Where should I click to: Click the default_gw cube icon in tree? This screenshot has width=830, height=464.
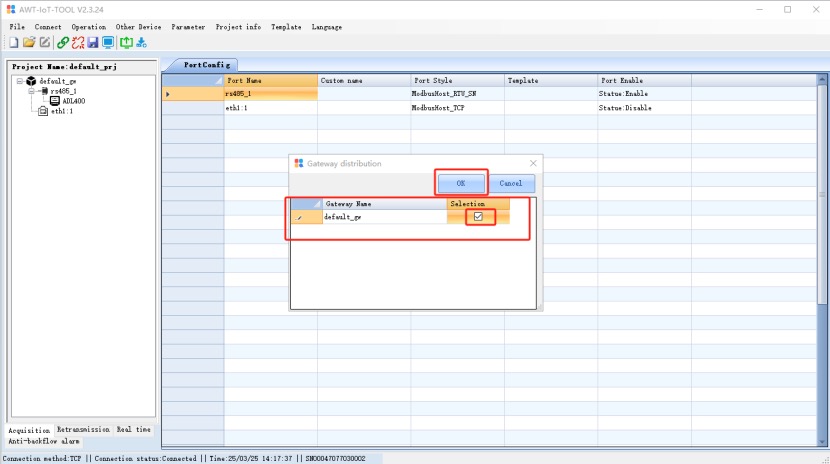pos(31,81)
